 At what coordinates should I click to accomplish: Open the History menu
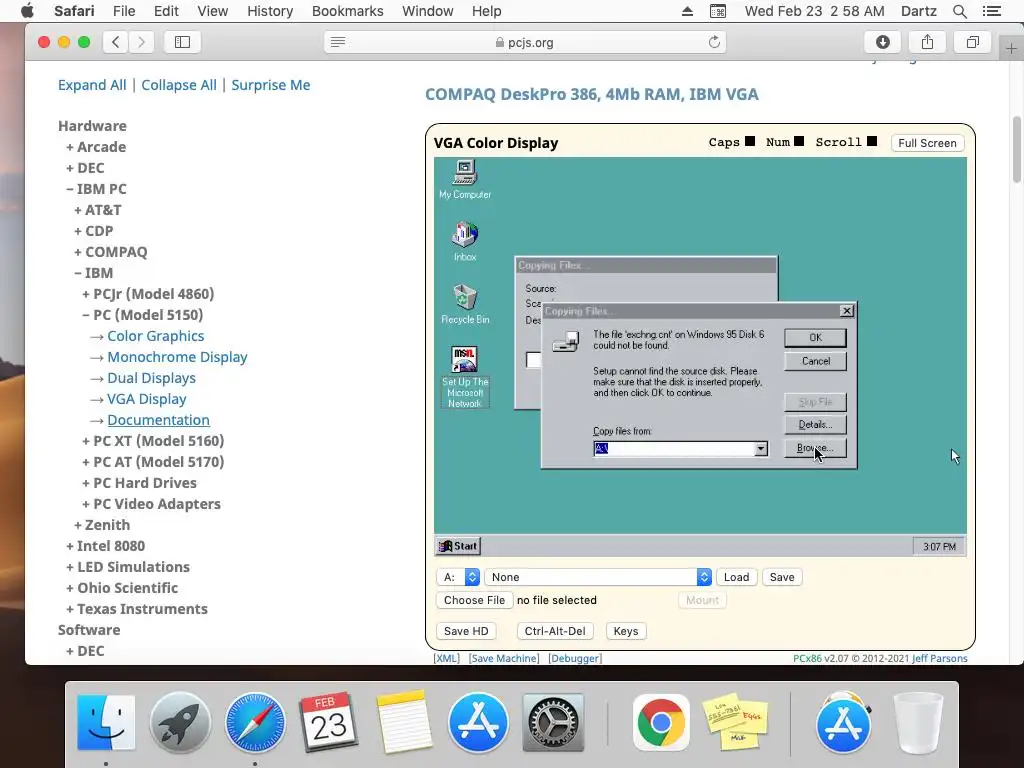(270, 11)
